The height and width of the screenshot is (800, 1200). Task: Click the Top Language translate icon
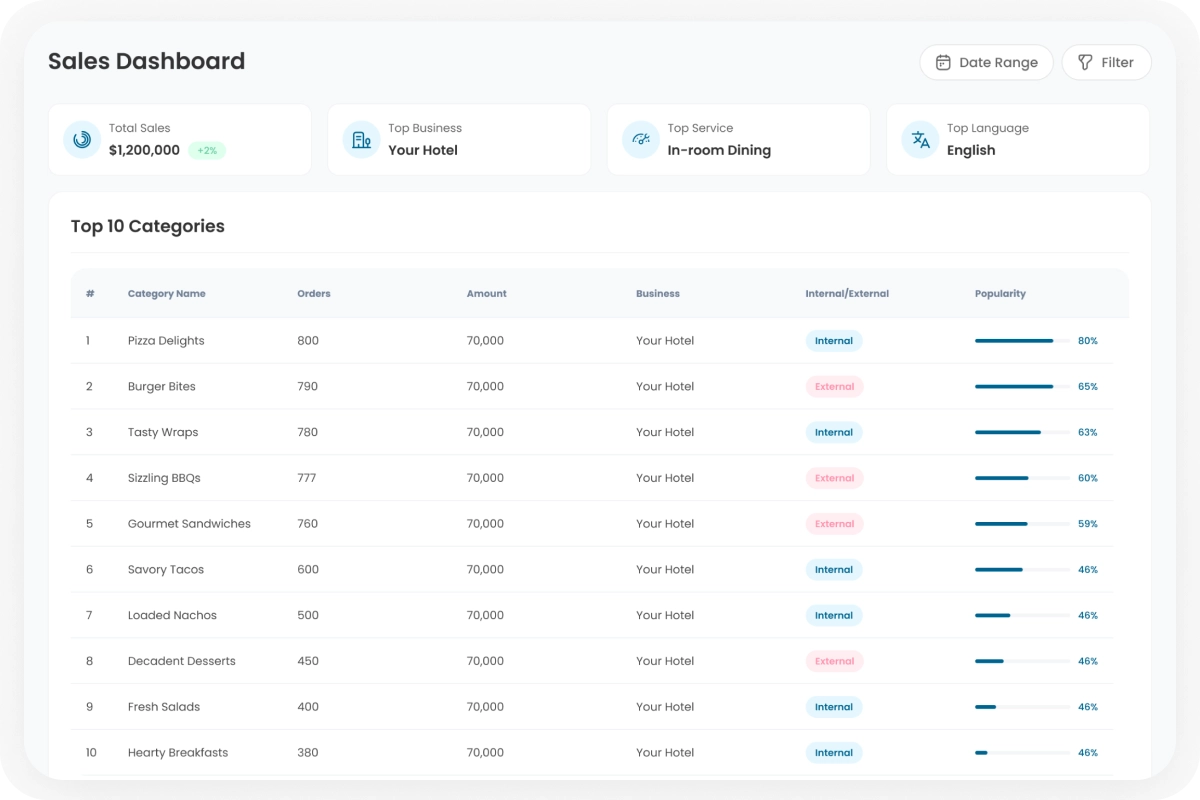[x=920, y=140]
